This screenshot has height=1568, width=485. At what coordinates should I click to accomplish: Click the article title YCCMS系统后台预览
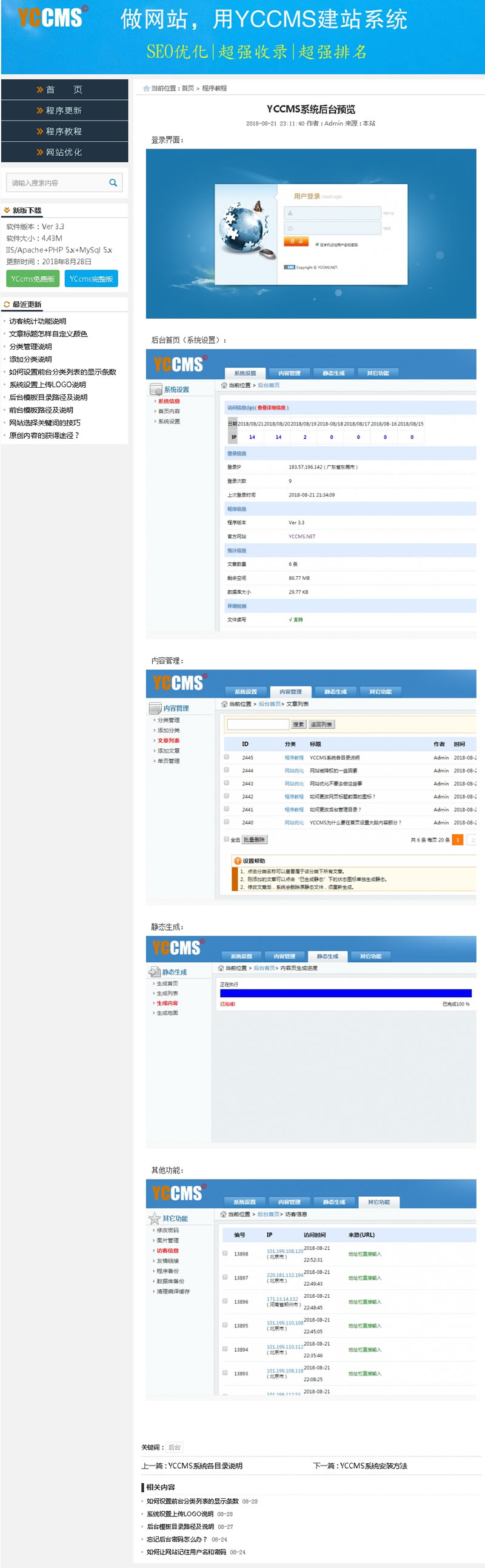coord(311,109)
